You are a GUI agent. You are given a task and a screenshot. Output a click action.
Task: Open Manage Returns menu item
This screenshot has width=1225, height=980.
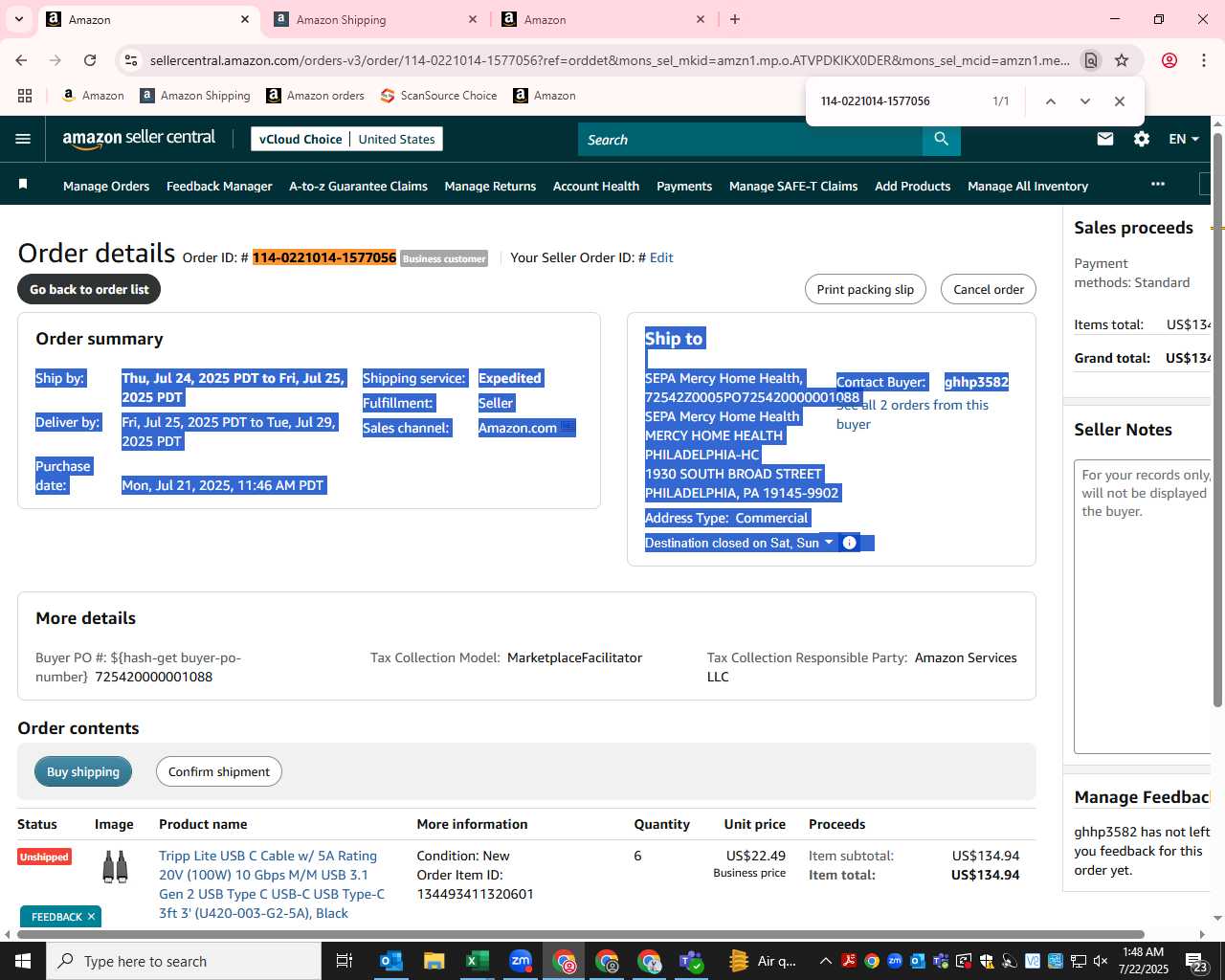tap(490, 186)
